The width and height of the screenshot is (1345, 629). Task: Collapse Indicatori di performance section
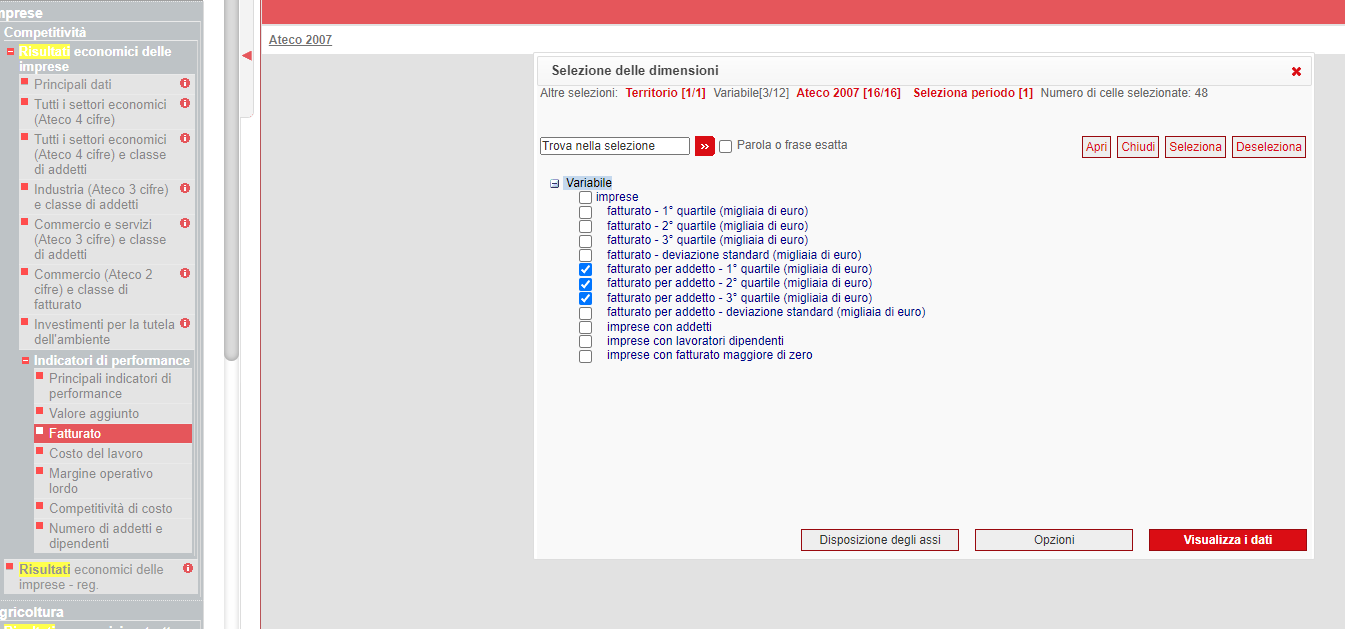pyautogui.click(x=25, y=360)
